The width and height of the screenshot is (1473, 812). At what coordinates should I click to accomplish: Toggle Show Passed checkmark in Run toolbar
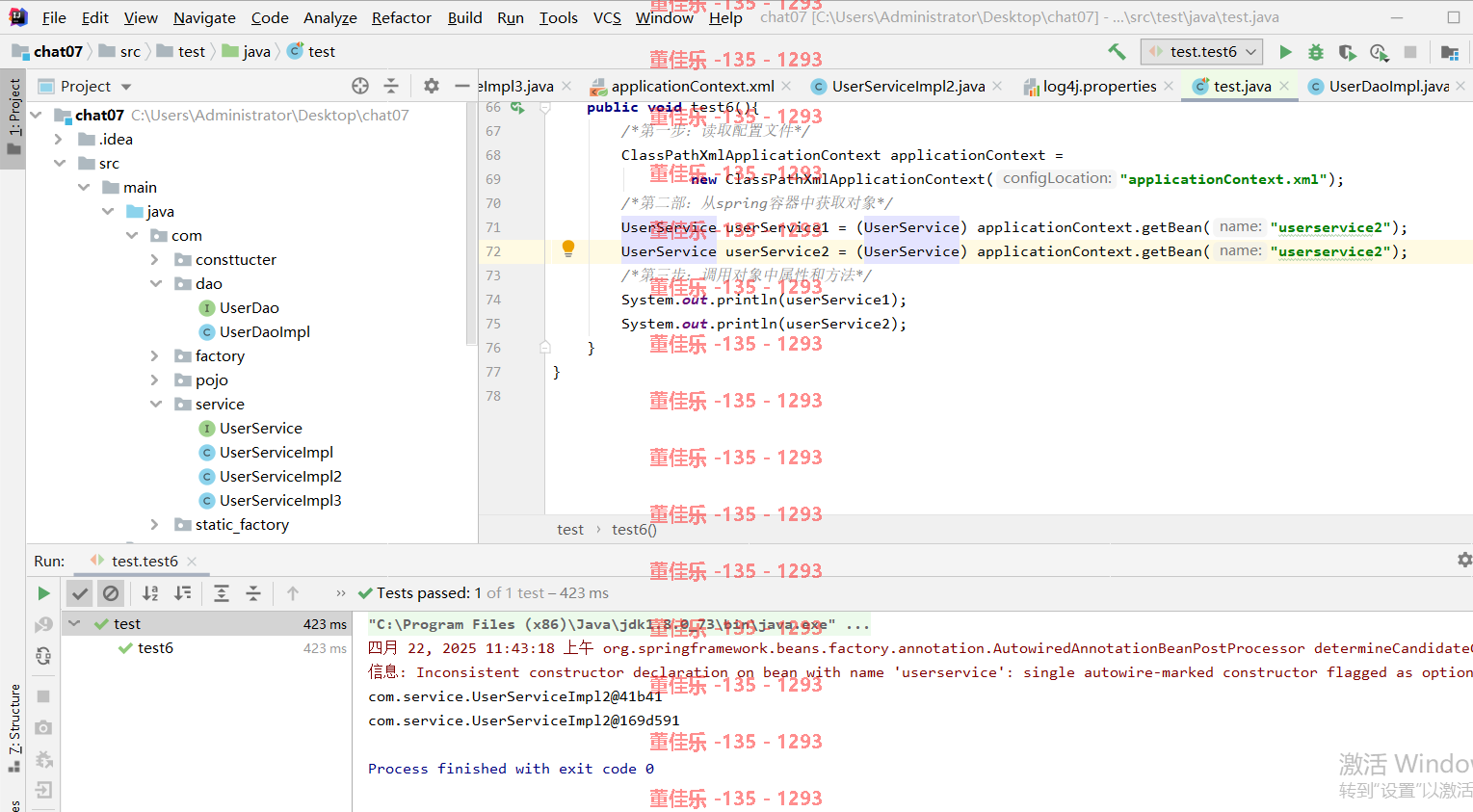(x=80, y=593)
